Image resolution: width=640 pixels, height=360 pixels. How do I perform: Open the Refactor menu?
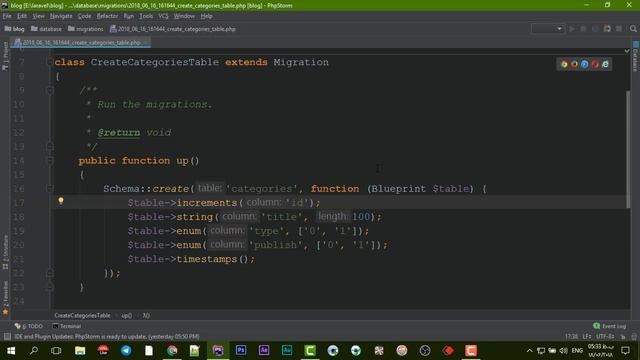[107, 16]
